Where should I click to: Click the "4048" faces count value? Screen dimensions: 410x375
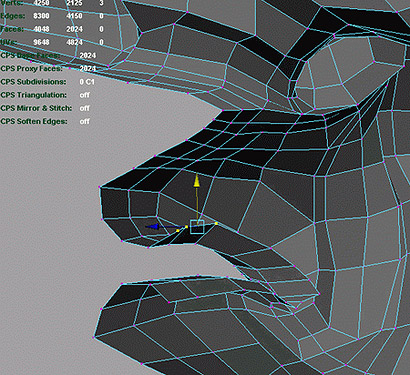[x=41, y=29]
